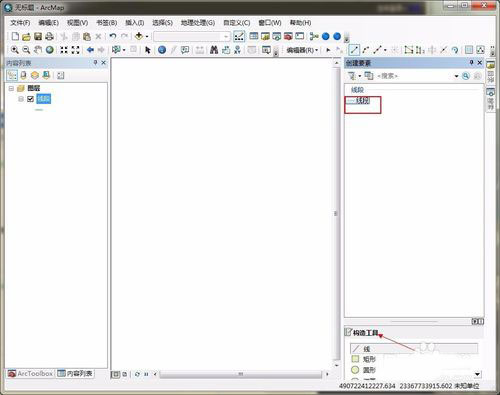This screenshot has width=500, height=395.
Task: Click the Find binoculars icon
Action: [x=214, y=50]
